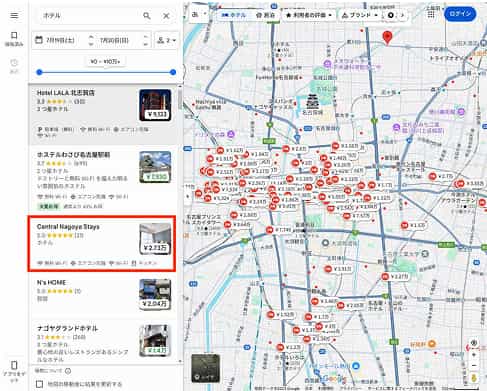Open the Central Nagoya Stays listing

pyautogui.click(x=102, y=244)
